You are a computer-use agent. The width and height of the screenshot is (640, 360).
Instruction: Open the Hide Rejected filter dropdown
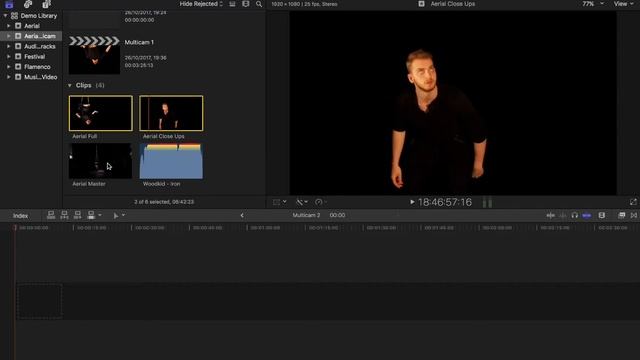point(201,4)
